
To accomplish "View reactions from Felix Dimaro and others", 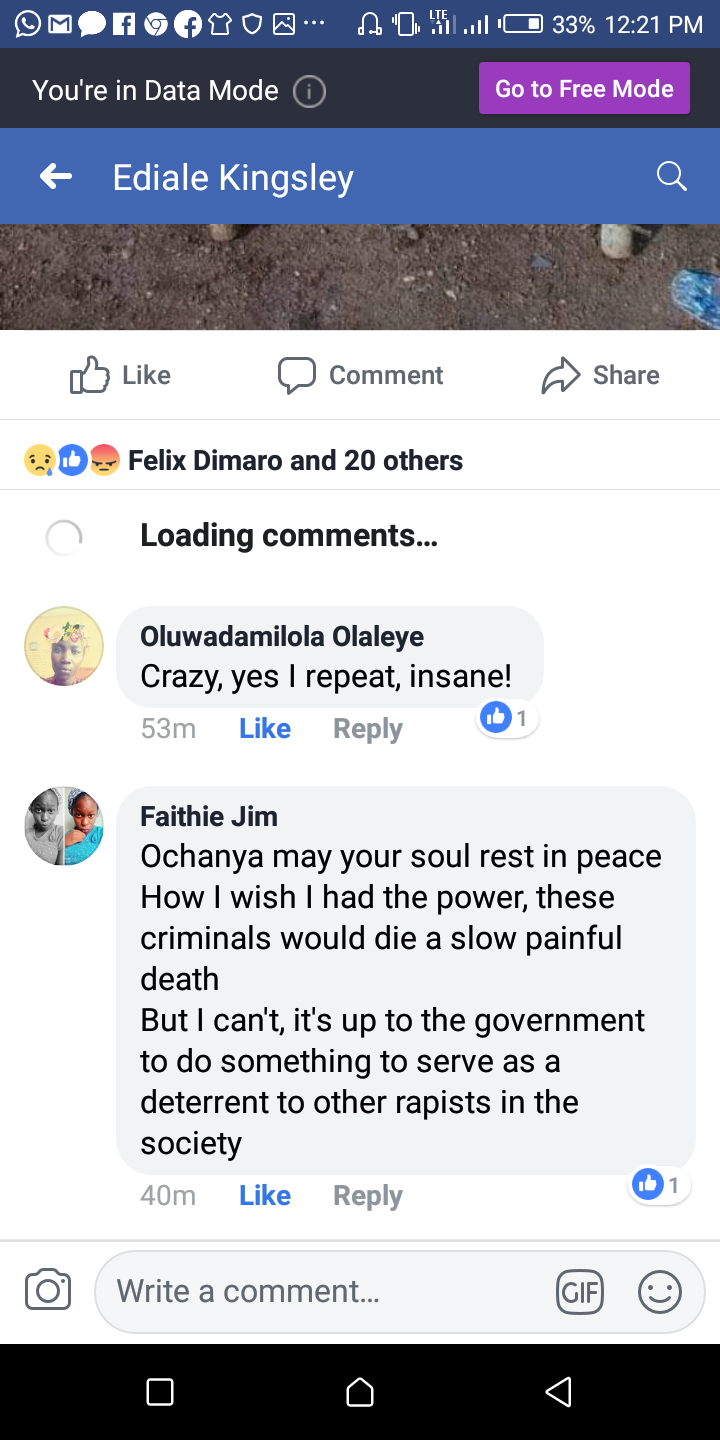I will (x=295, y=460).
